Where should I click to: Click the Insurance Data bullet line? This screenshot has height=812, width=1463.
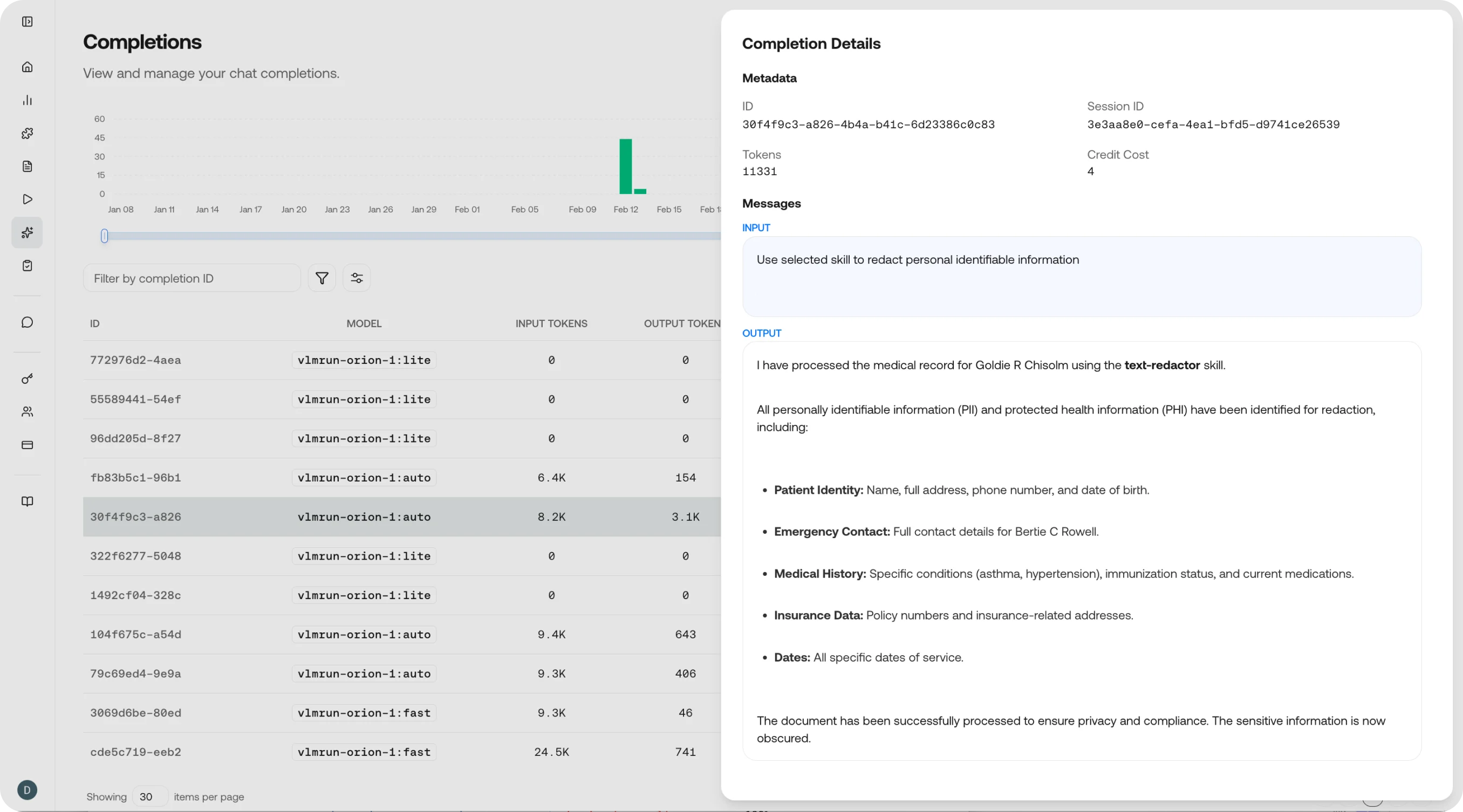click(x=954, y=615)
